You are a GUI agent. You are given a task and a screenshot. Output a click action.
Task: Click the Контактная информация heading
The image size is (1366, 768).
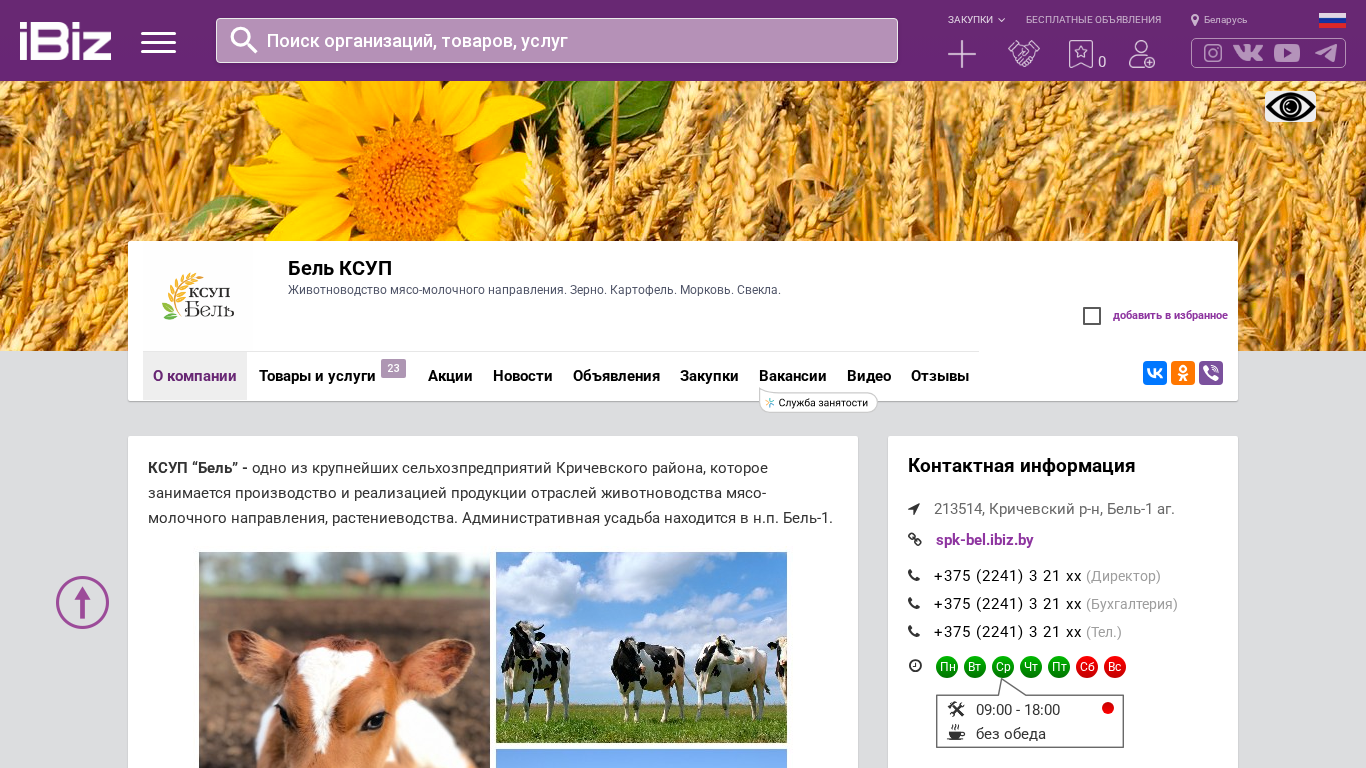point(1021,466)
